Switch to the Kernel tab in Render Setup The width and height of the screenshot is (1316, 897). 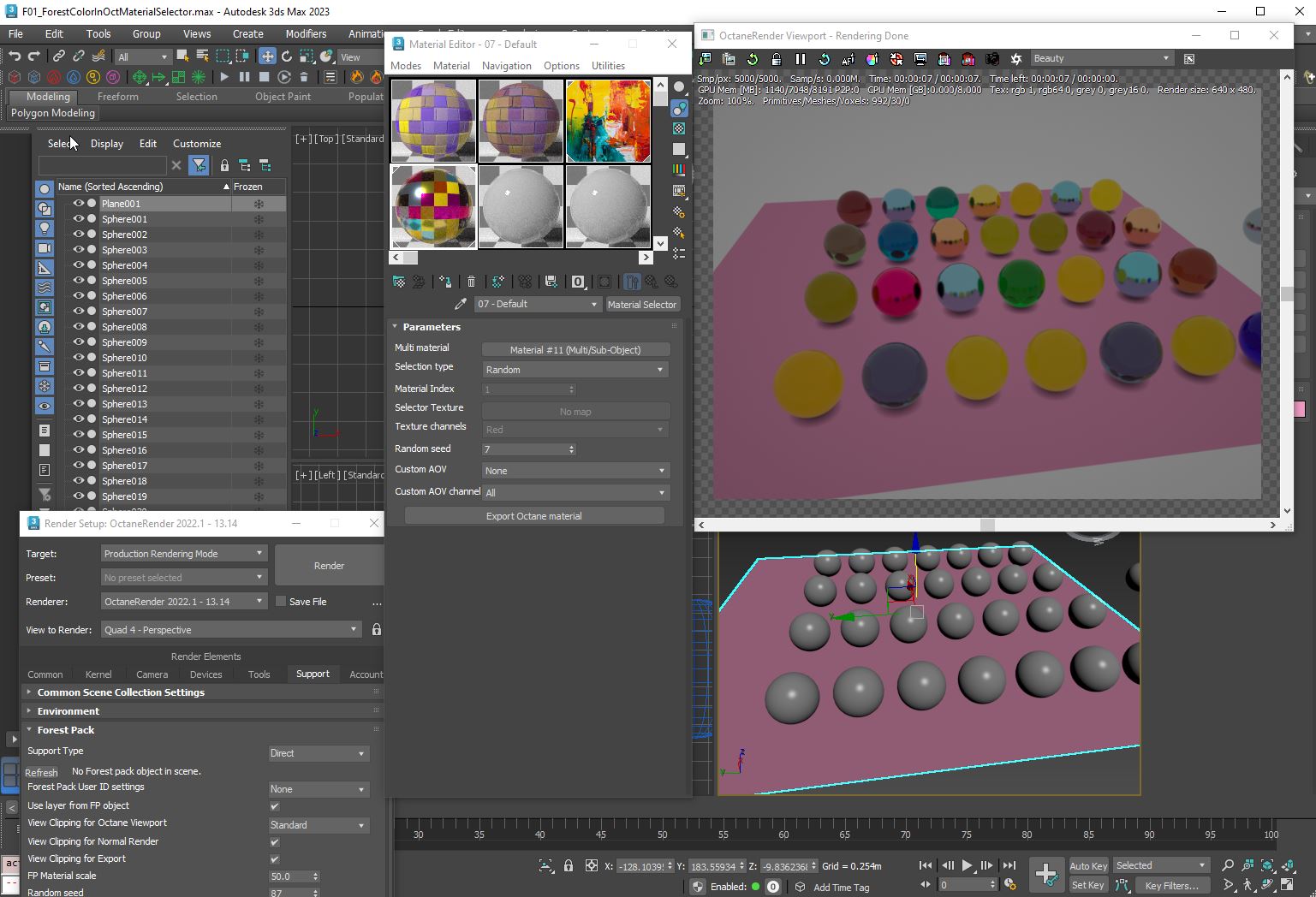(x=98, y=674)
